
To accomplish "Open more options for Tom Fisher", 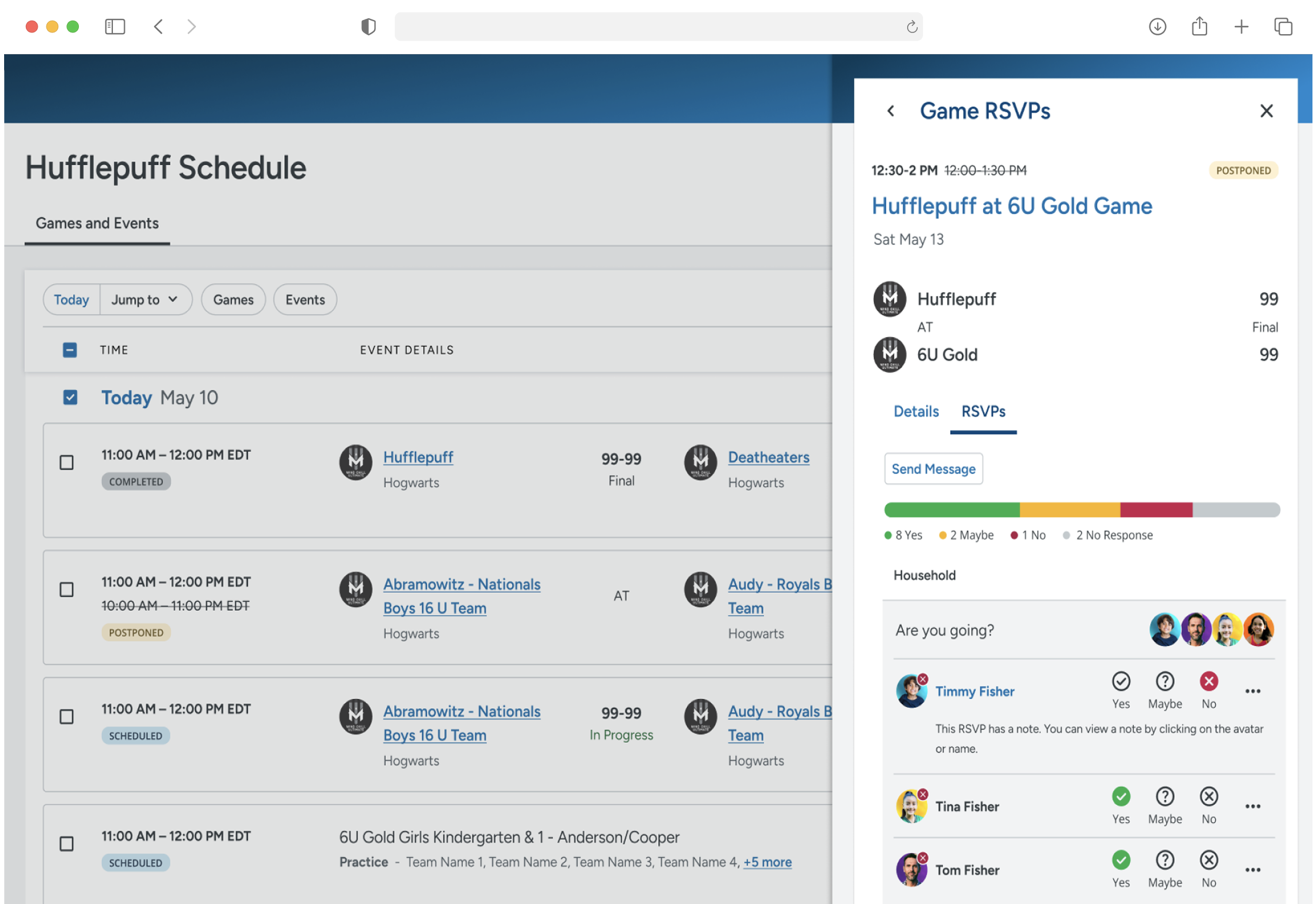I will point(1252,870).
